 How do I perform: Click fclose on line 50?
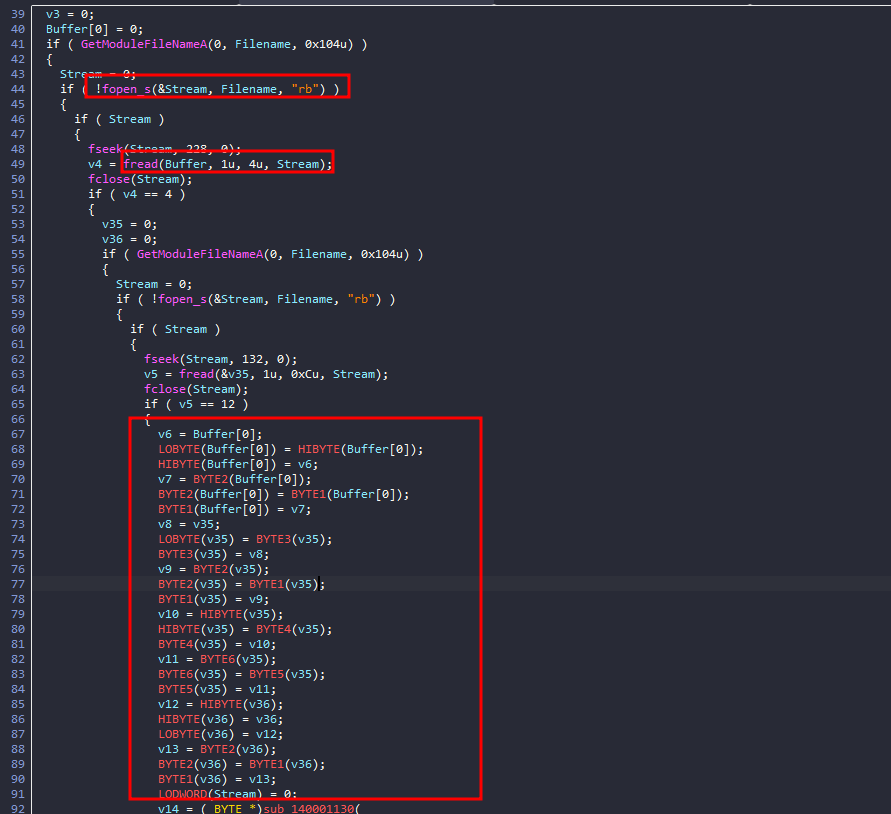(108, 179)
